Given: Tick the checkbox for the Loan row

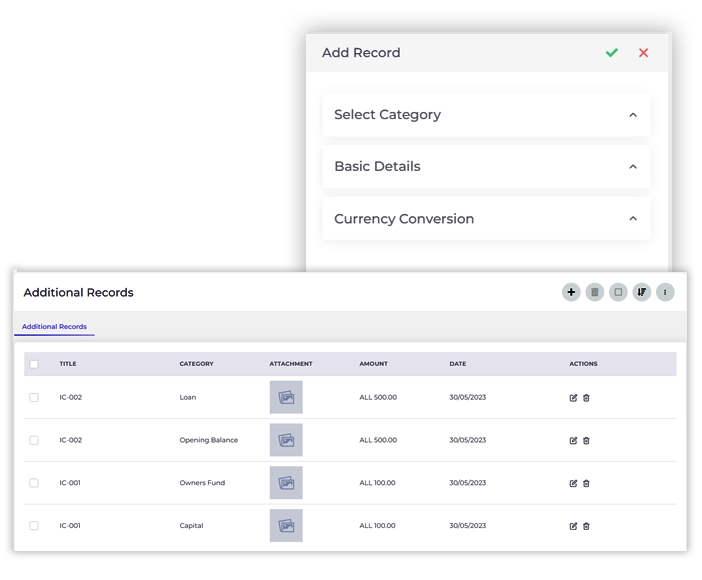Looking at the screenshot, I should click(x=34, y=397).
